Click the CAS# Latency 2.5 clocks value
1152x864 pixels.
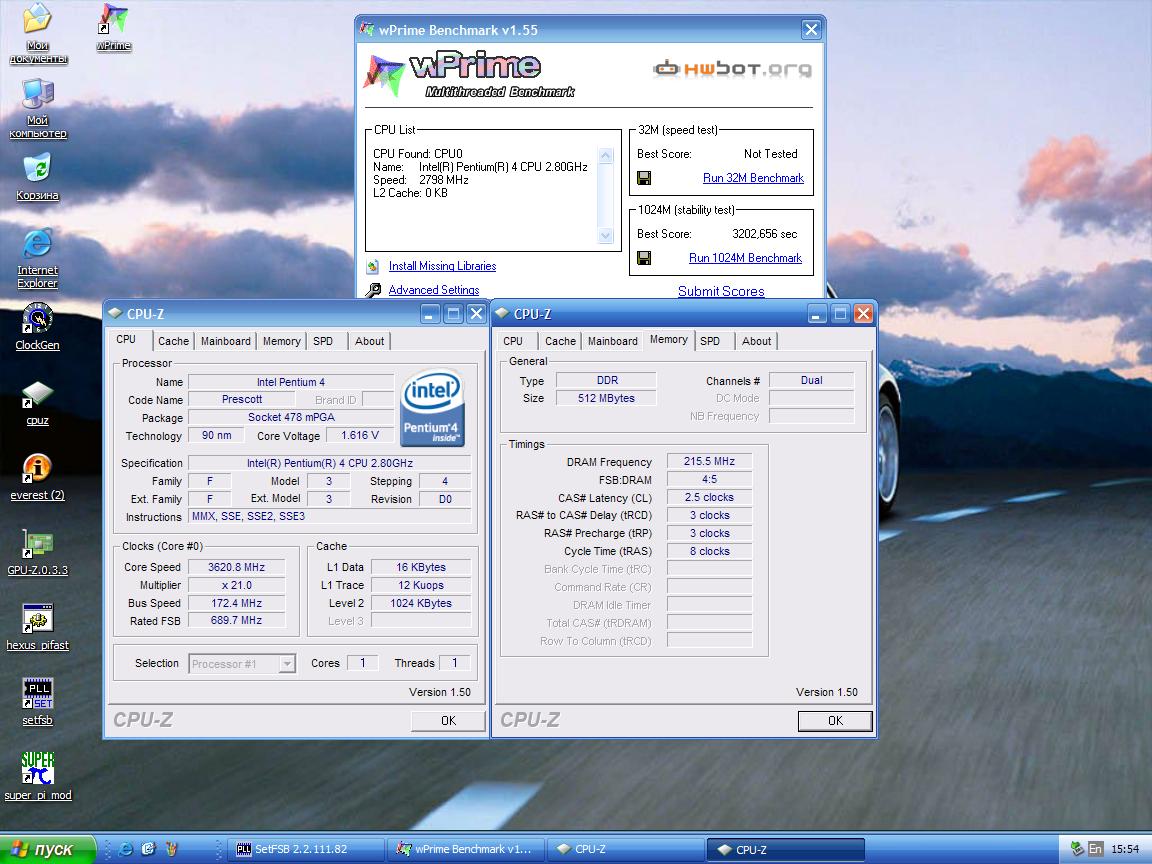pos(709,497)
